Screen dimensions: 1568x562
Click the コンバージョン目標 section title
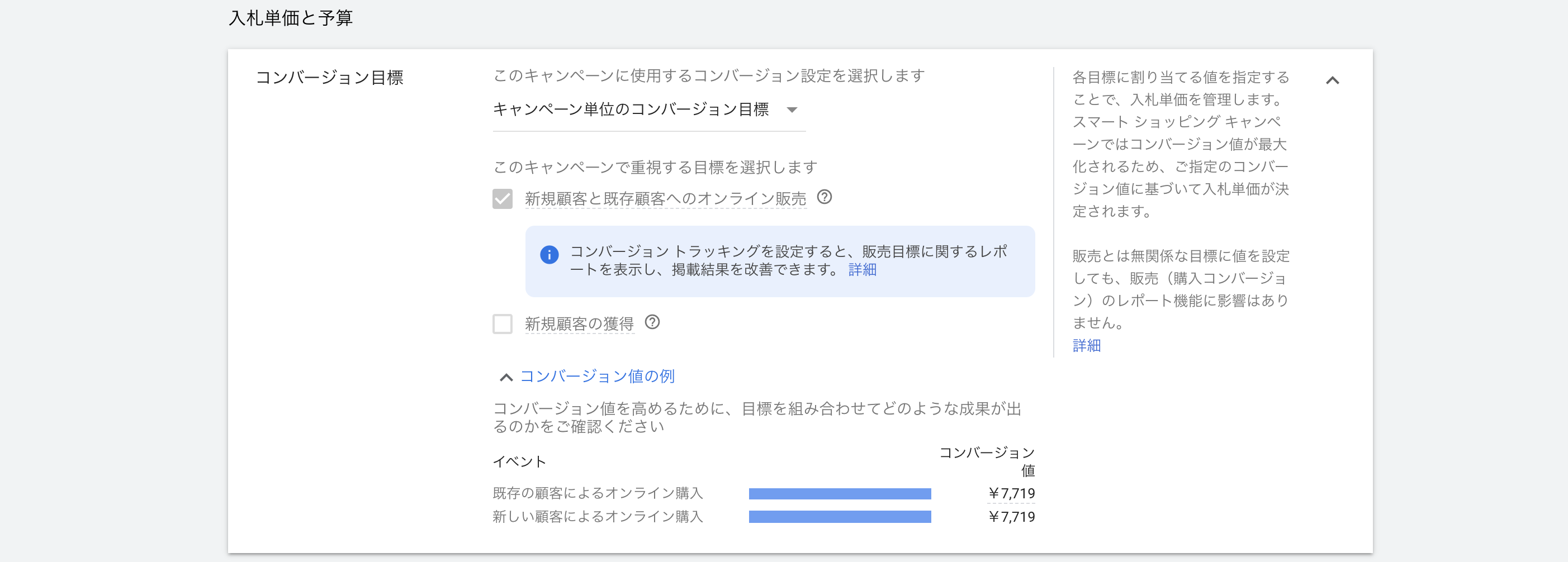point(329,78)
